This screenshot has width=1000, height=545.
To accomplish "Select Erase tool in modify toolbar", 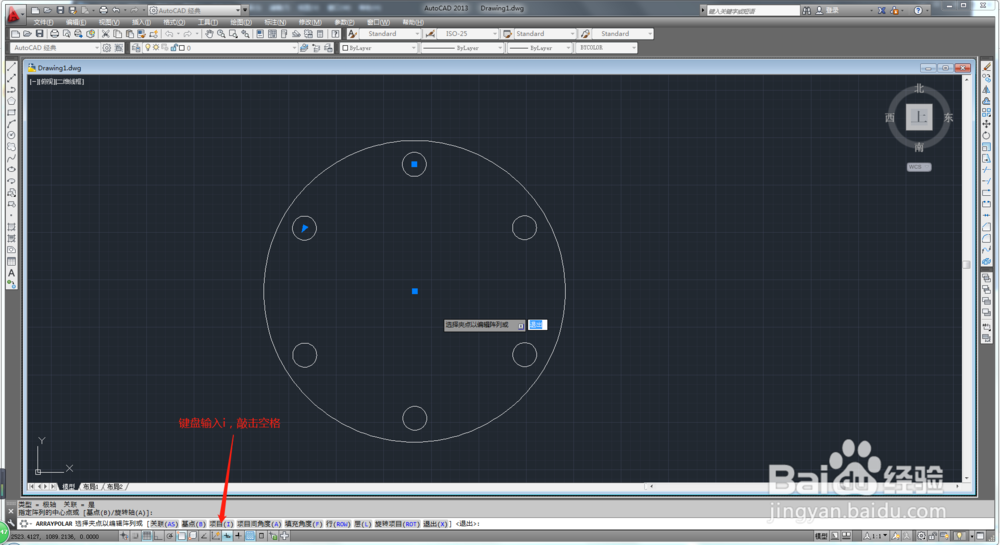I will [987, 66].
